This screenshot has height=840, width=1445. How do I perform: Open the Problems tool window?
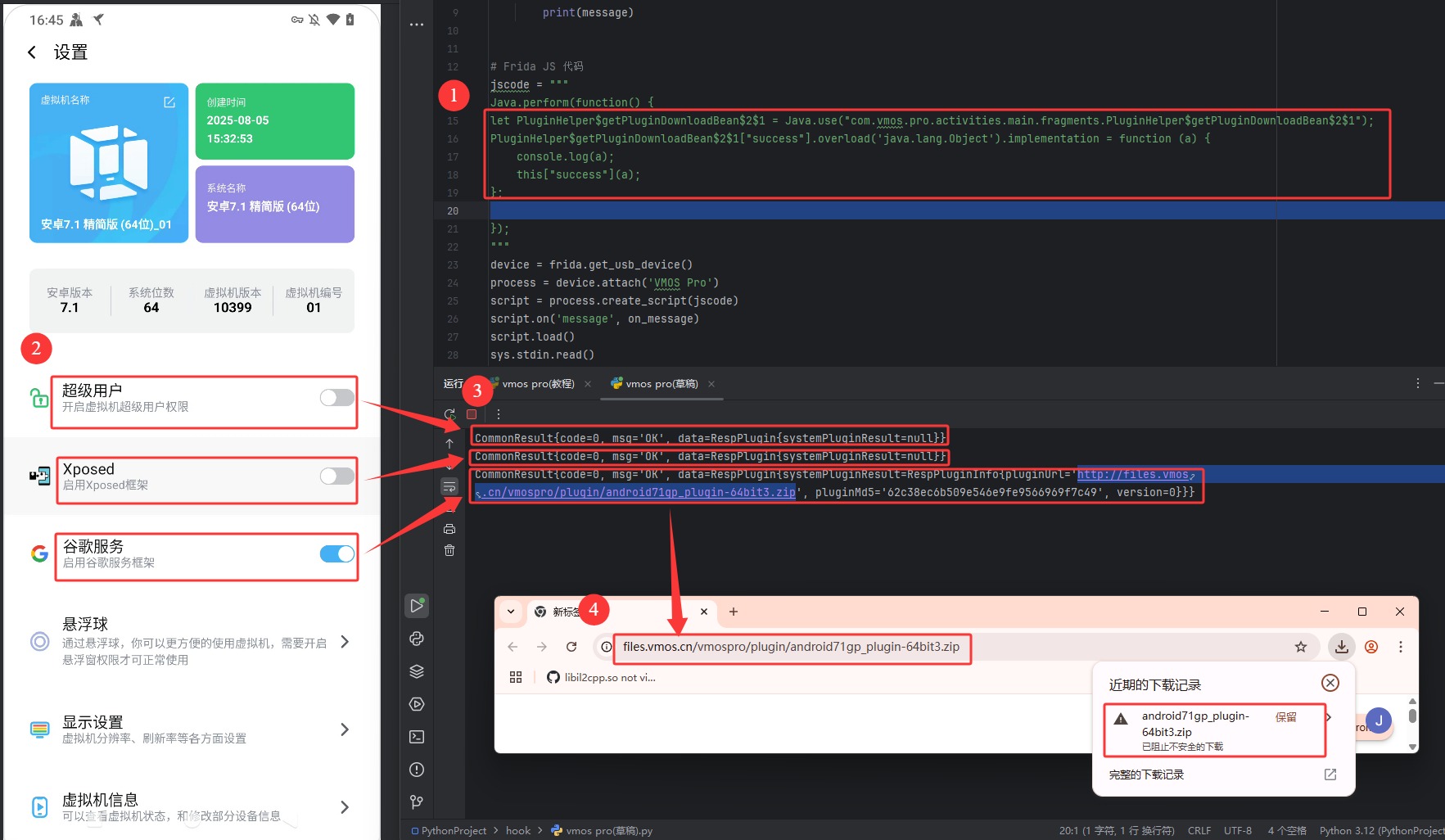pyautogui.click(x=417, y=770)
